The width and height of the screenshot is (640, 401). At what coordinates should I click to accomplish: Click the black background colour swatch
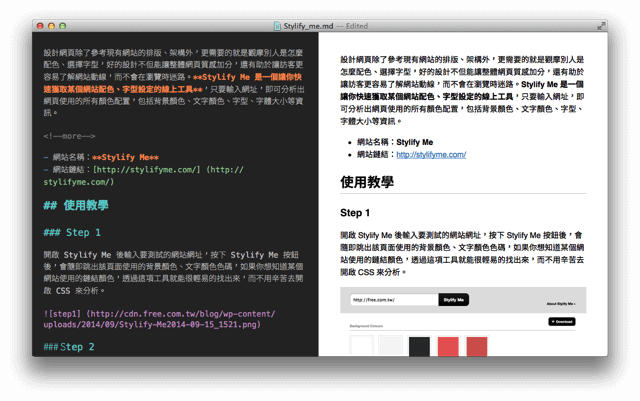point(419,347)
